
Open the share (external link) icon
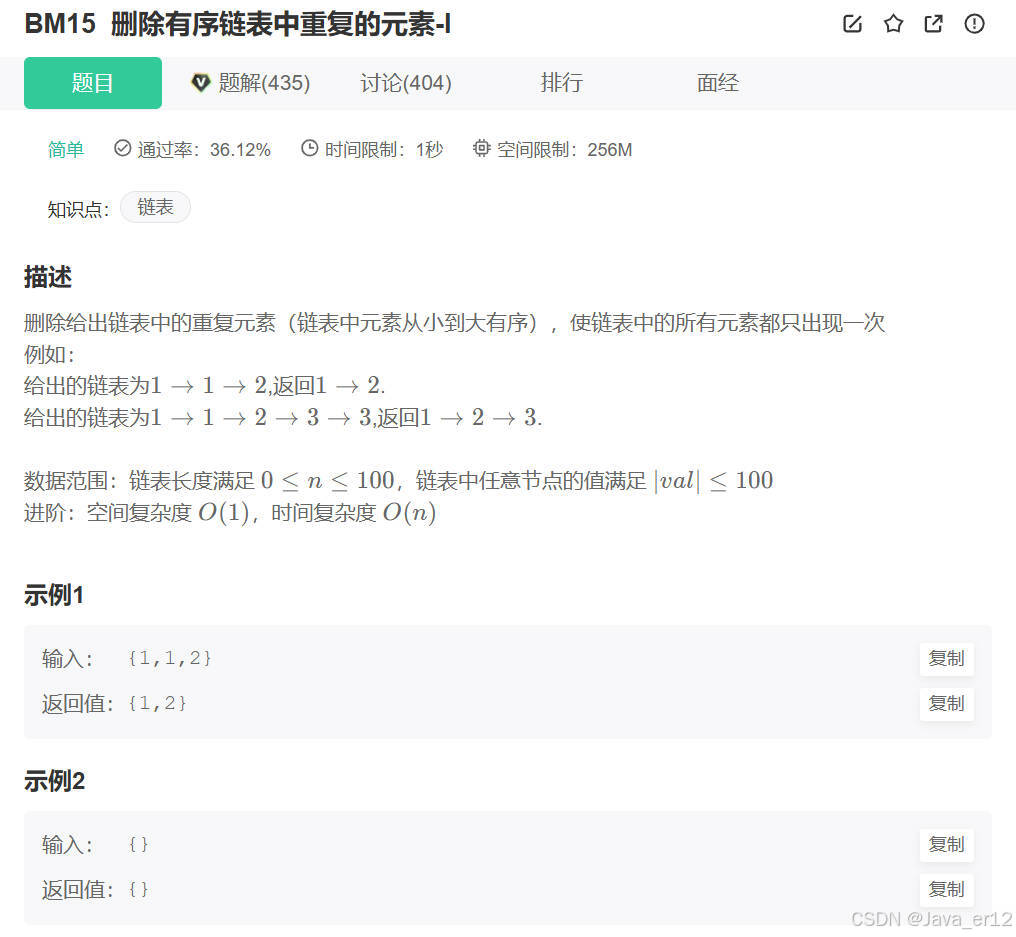[x=933, y=24]
